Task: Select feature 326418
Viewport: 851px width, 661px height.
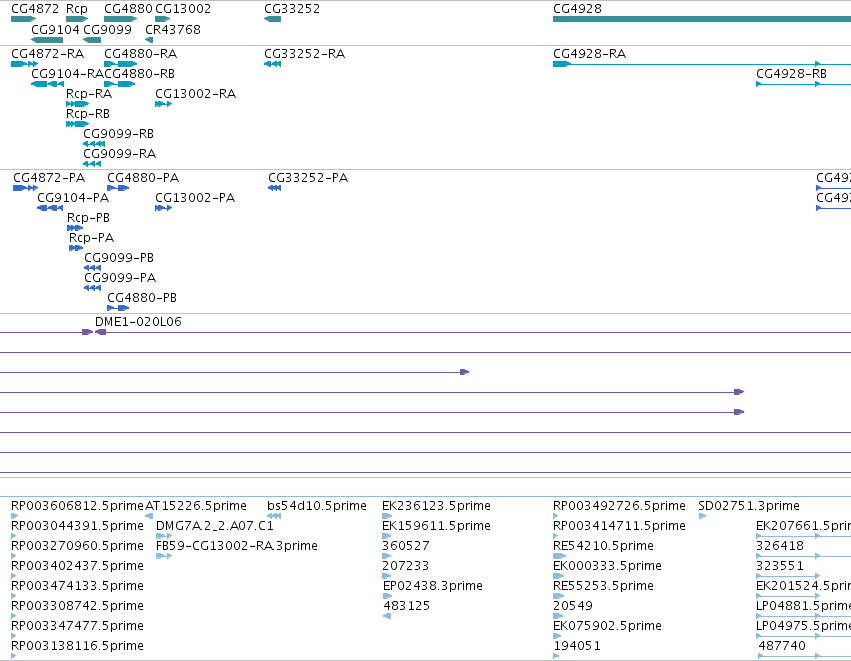Action: click(x=780, y=546)
